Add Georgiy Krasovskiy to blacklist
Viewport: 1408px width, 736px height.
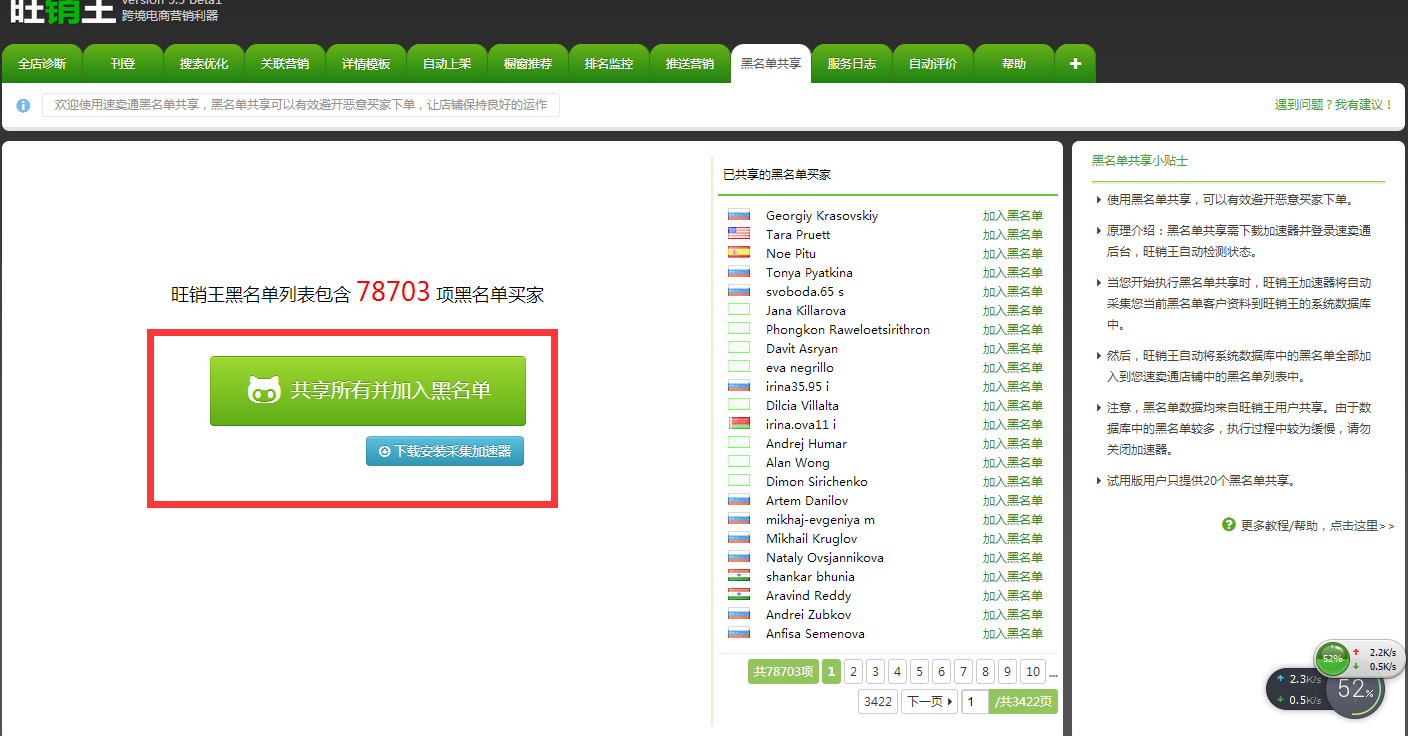(x=1012, y=215)
